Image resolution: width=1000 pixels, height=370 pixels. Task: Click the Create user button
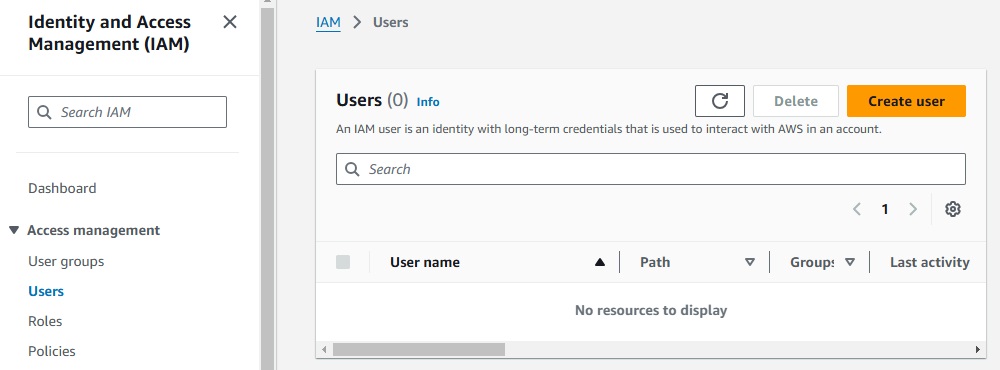click(x=906, y=101)
